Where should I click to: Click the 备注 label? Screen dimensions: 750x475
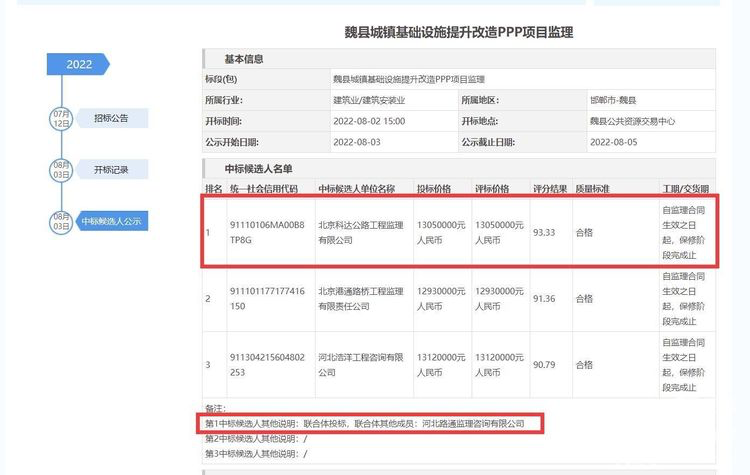pos(215,409)
